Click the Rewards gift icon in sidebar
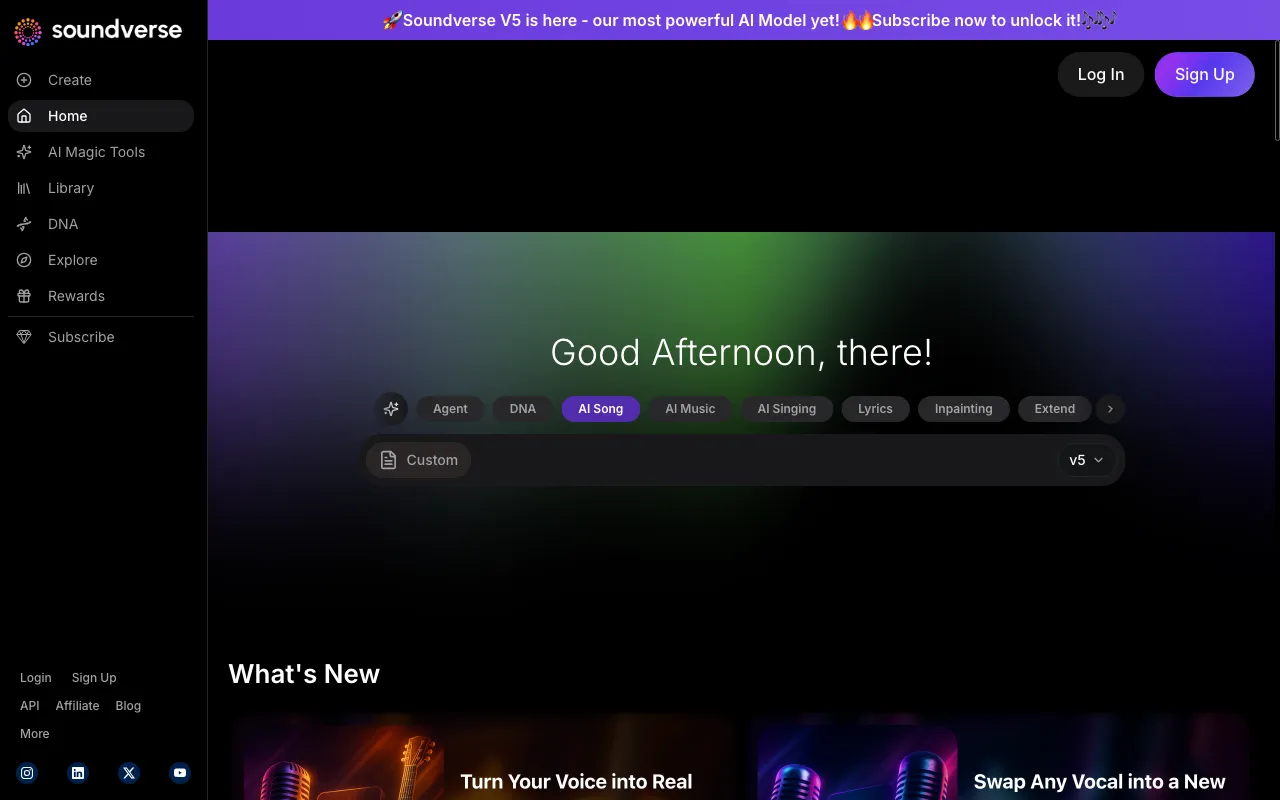1280x800 pixels. [24, 296]
